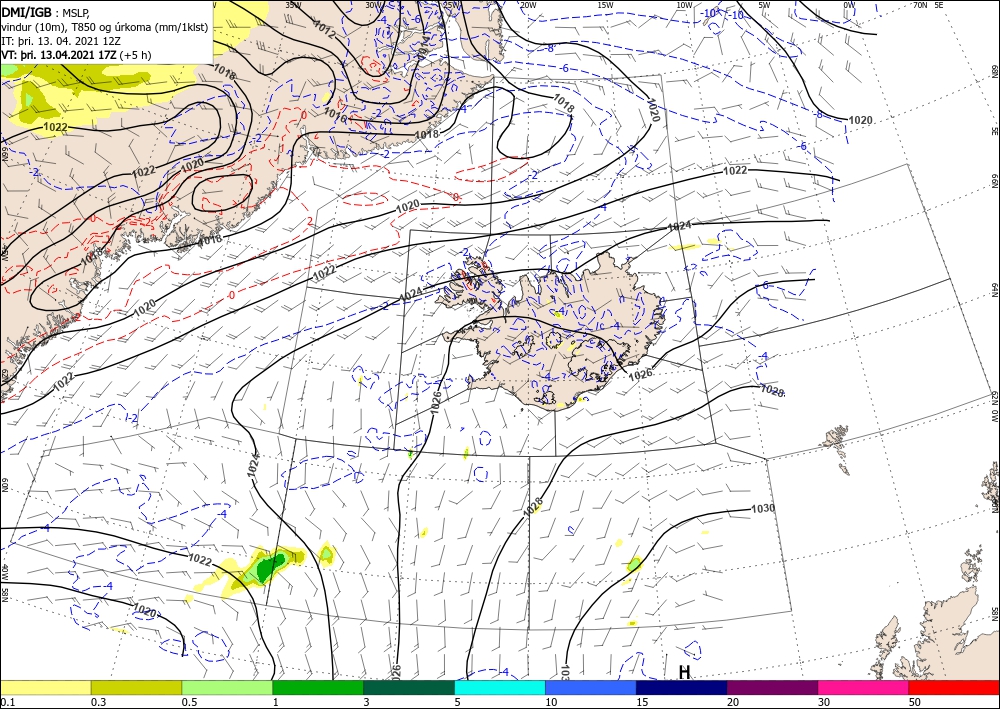Click the purple 20–30 mm legend color
This screenshot has height=709, width=1000.
[772, 687]
